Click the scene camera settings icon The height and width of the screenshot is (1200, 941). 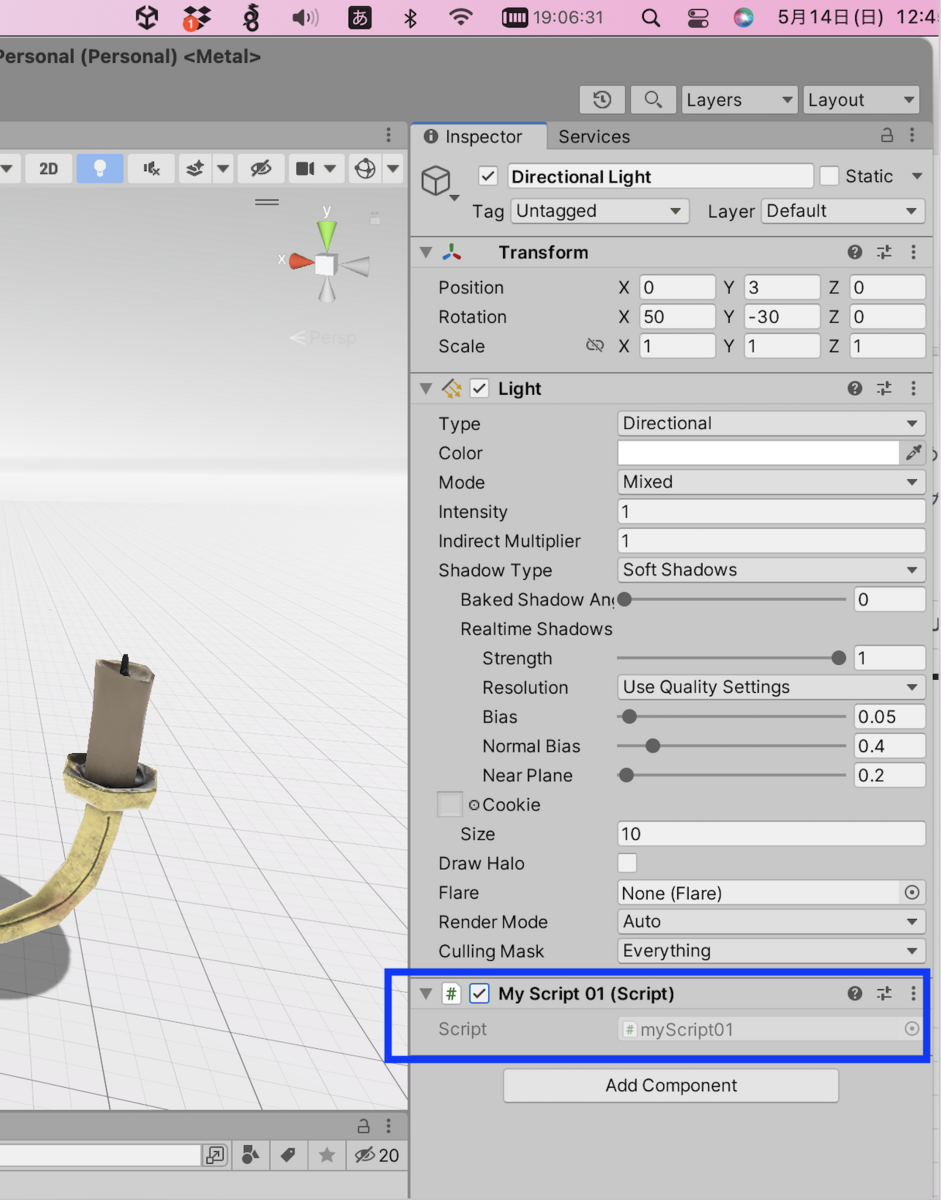pos(306,168)
